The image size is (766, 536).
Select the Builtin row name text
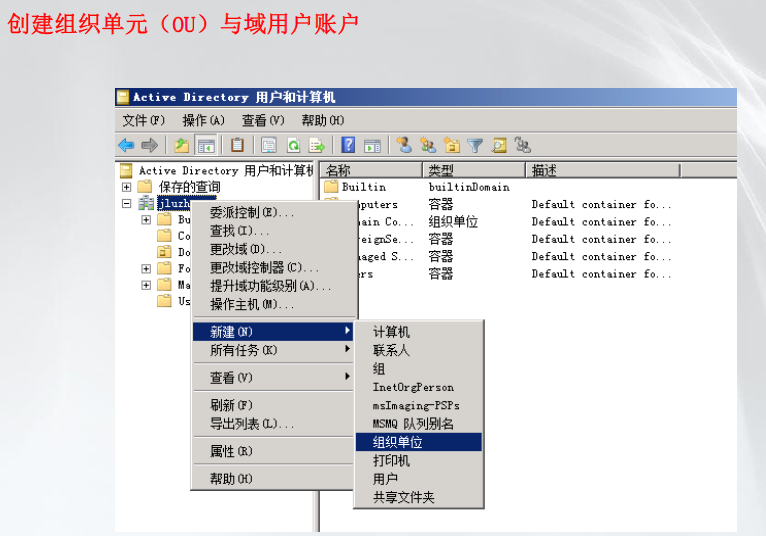click(364, 187)
